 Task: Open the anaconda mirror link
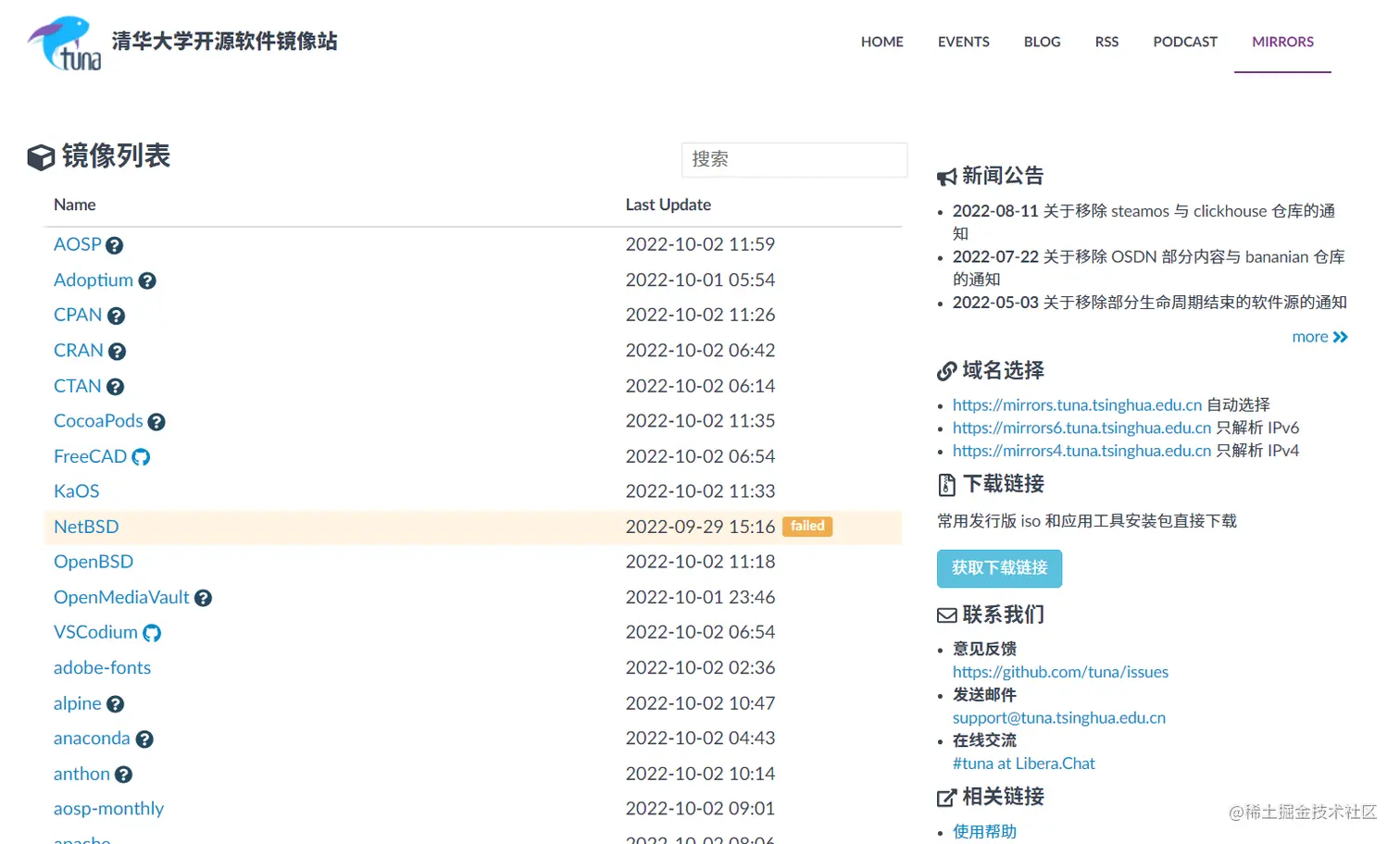[92, 738]
